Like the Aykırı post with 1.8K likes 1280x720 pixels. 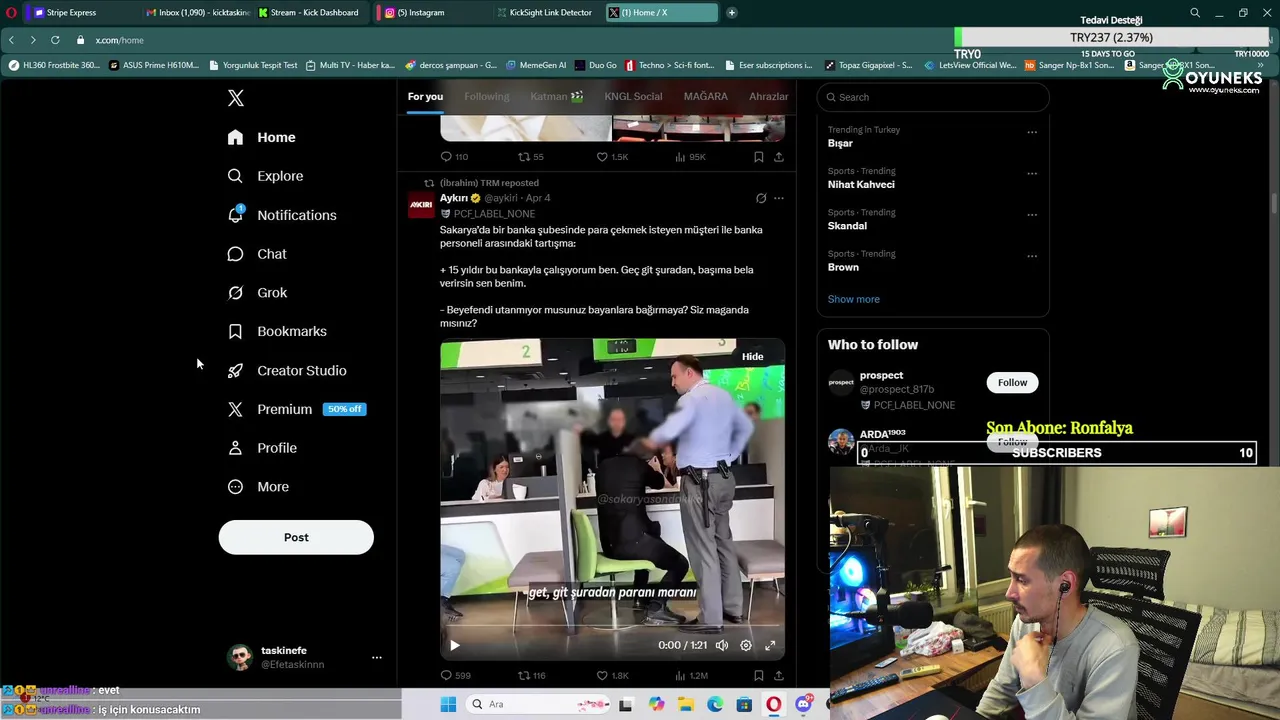(x=612, y=675)
